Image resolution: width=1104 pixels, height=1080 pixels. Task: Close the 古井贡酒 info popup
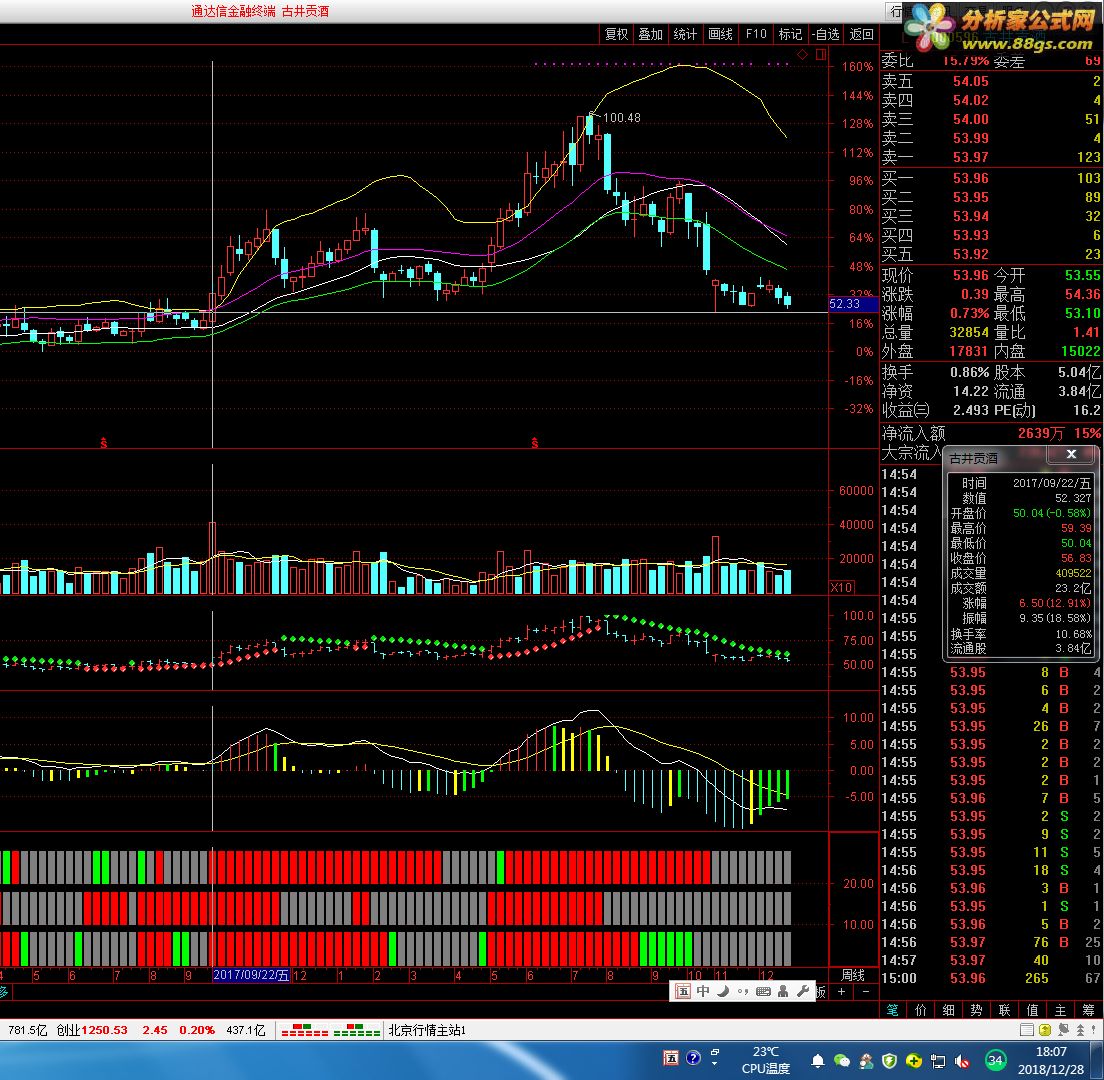click(x=1071, y=454)
